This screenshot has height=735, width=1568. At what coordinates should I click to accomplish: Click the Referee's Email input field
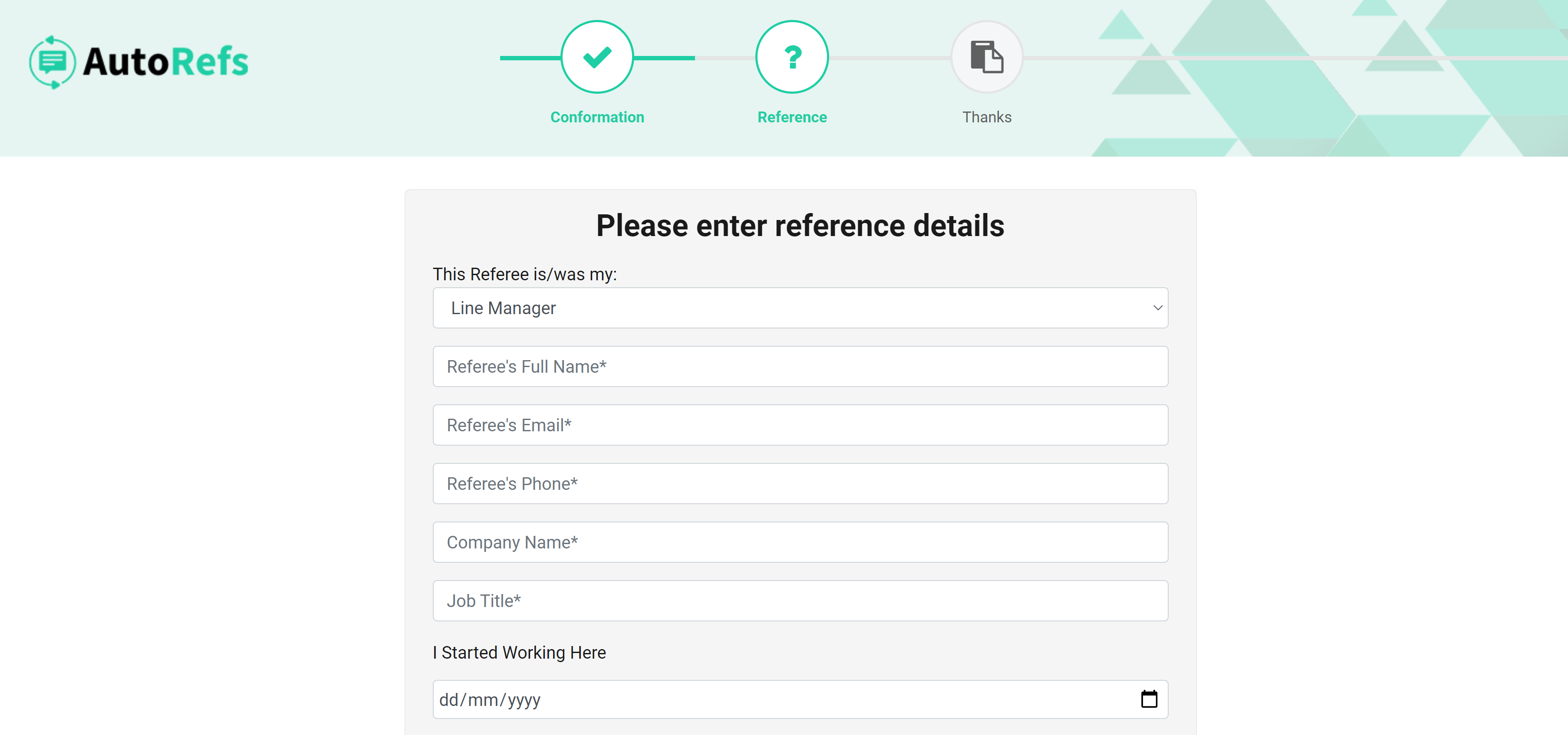[x=800, y=425]
